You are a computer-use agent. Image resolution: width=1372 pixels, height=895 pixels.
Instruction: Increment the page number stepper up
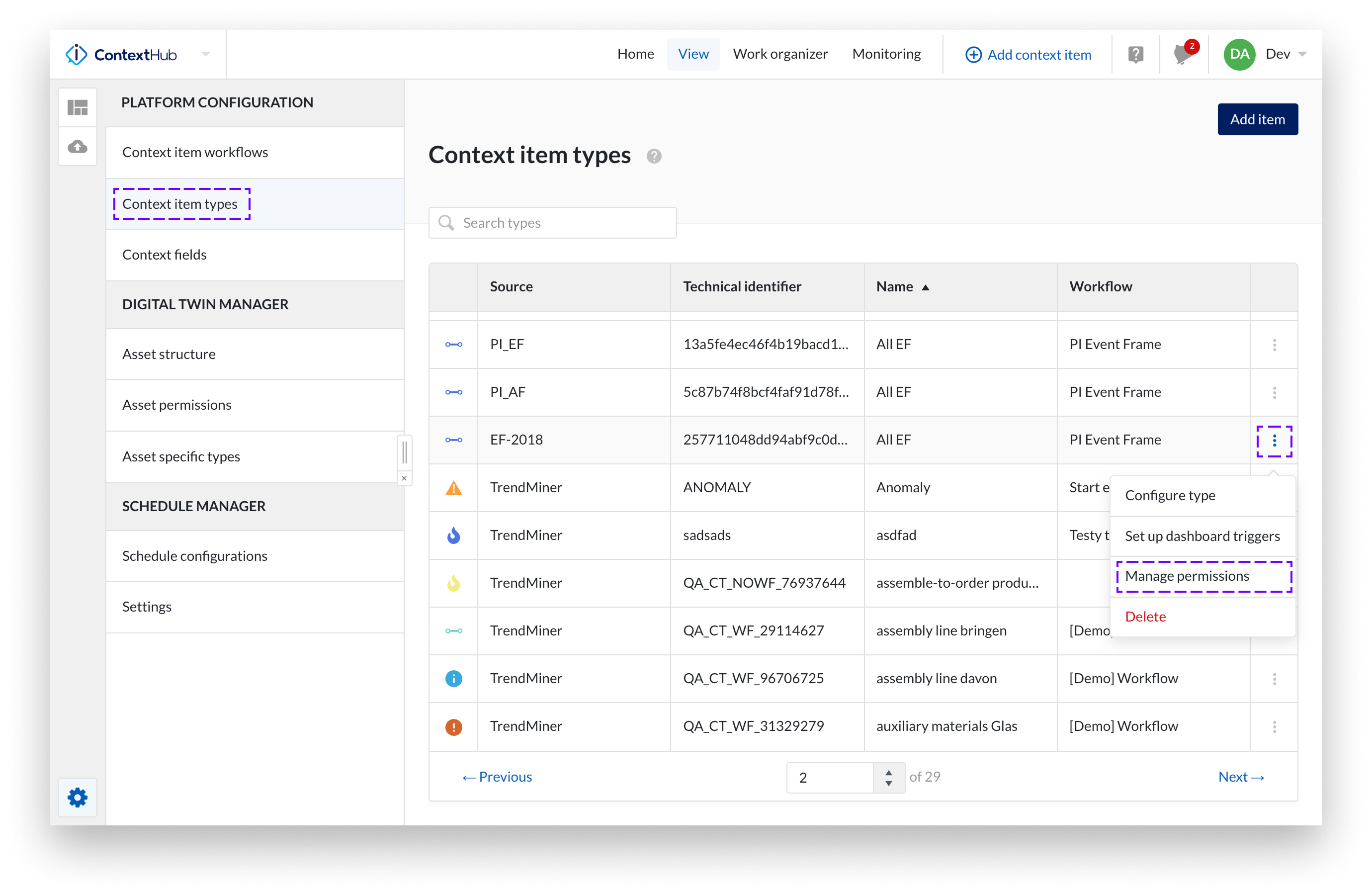click(x=888, y=772)
